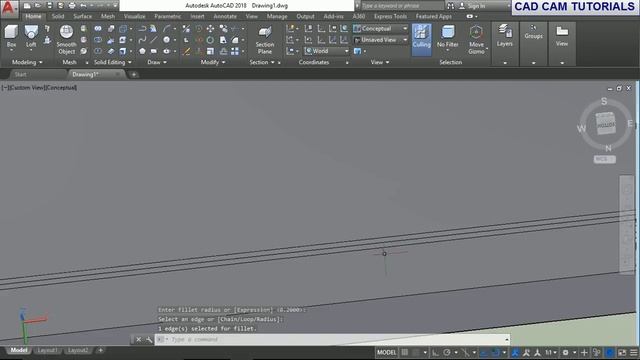Click the Array tool in Modify panel
Image resolution: width=640 pixels, height=360 pixels.
point(235,51)
